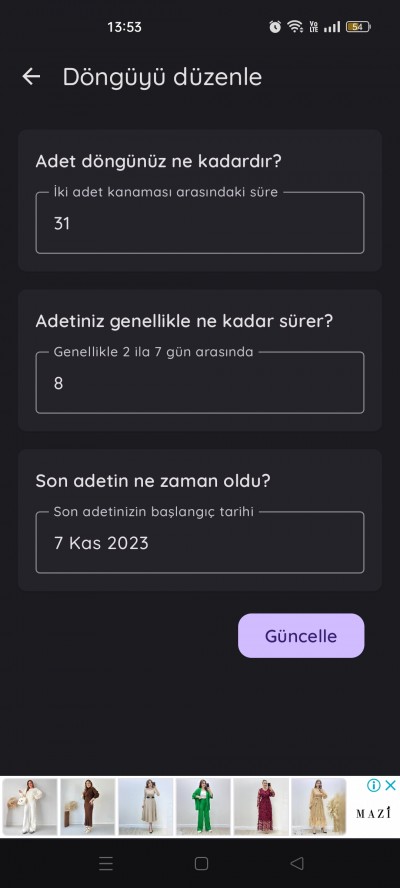Screen dimensions: 400x888
Task: Close the ad banner
Action: 390,785
